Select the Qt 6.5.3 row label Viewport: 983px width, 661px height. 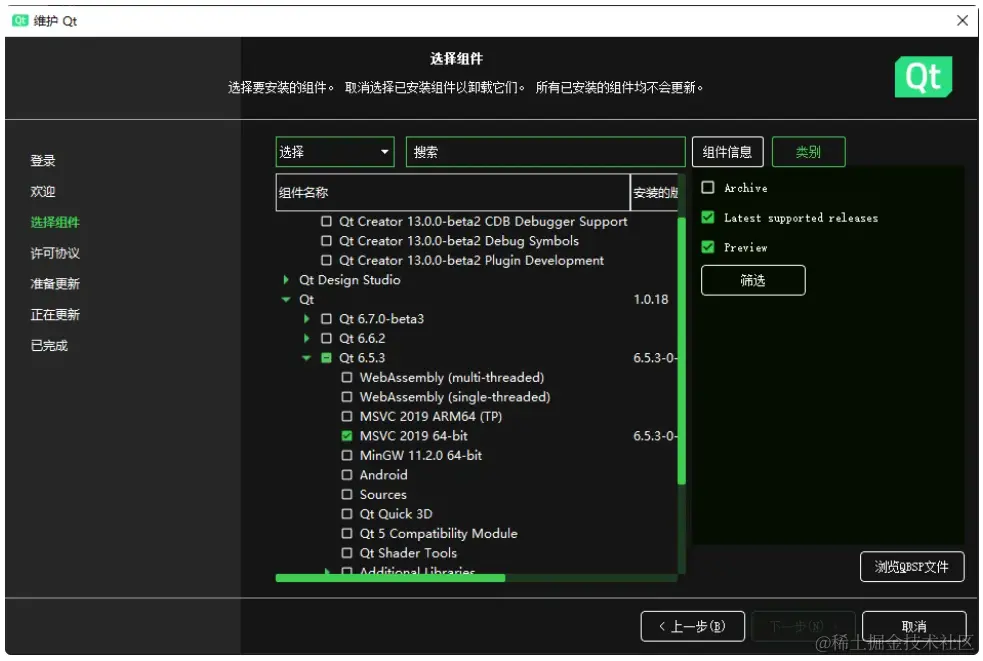click(362, 357)
